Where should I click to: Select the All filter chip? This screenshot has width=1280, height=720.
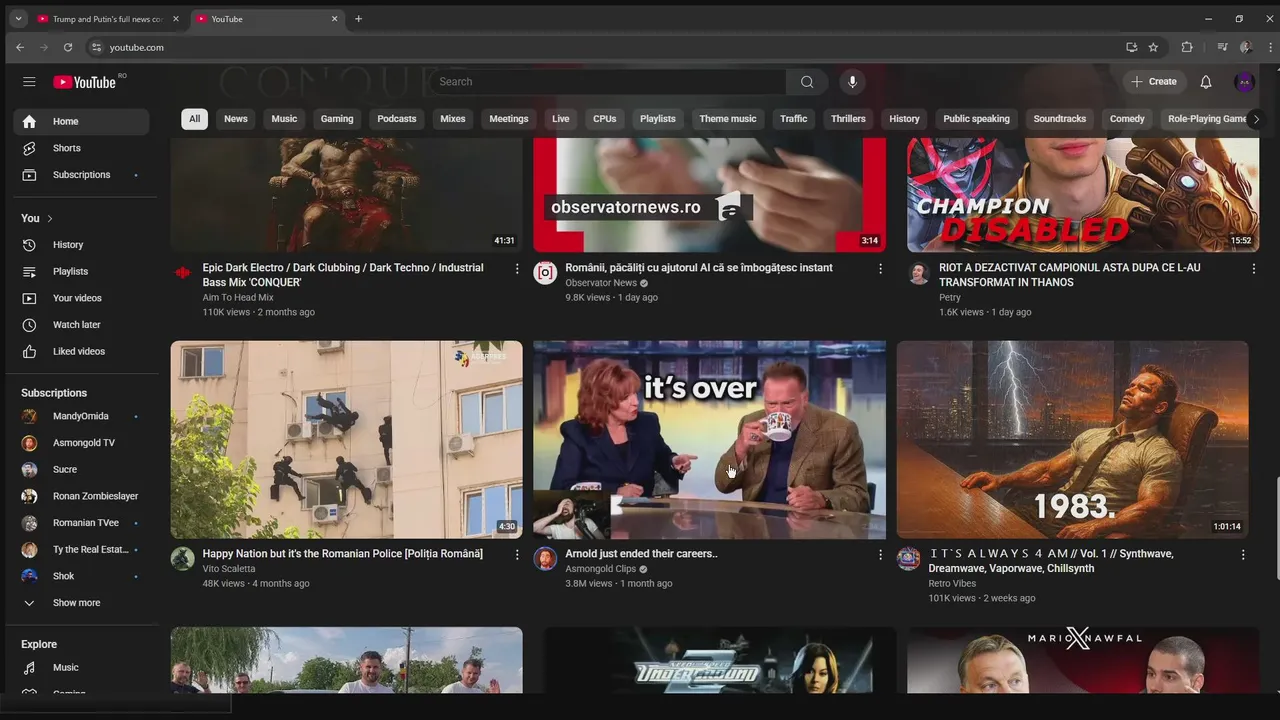(194, 119)
